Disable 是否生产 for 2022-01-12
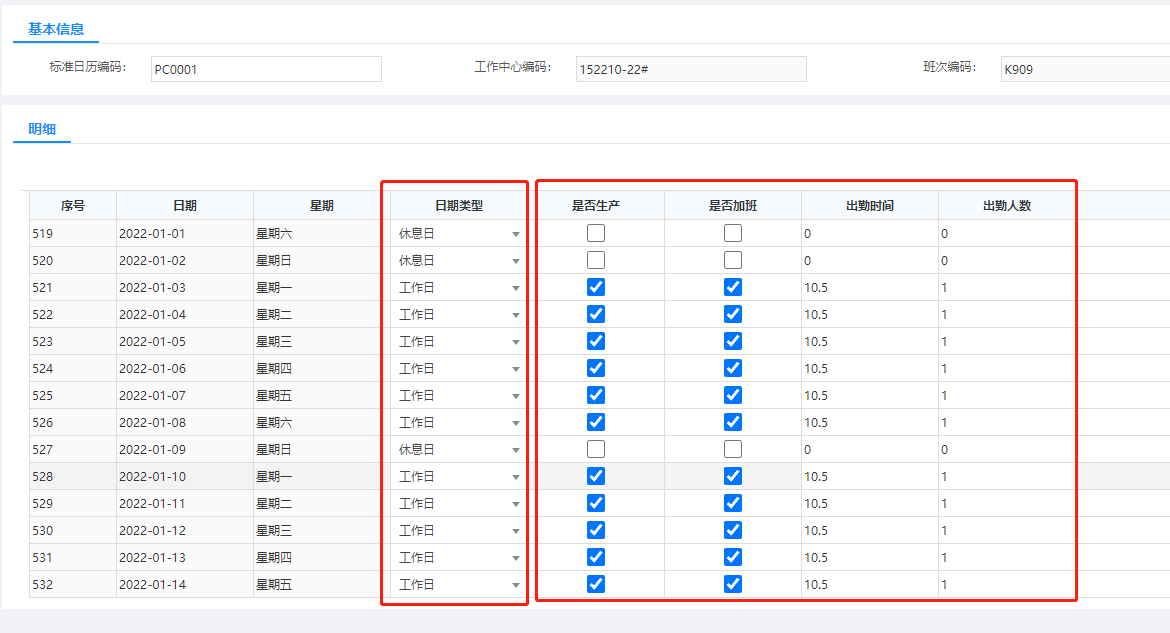The height and width of the screenshot is (633, 1170). [x=595, y=530]
